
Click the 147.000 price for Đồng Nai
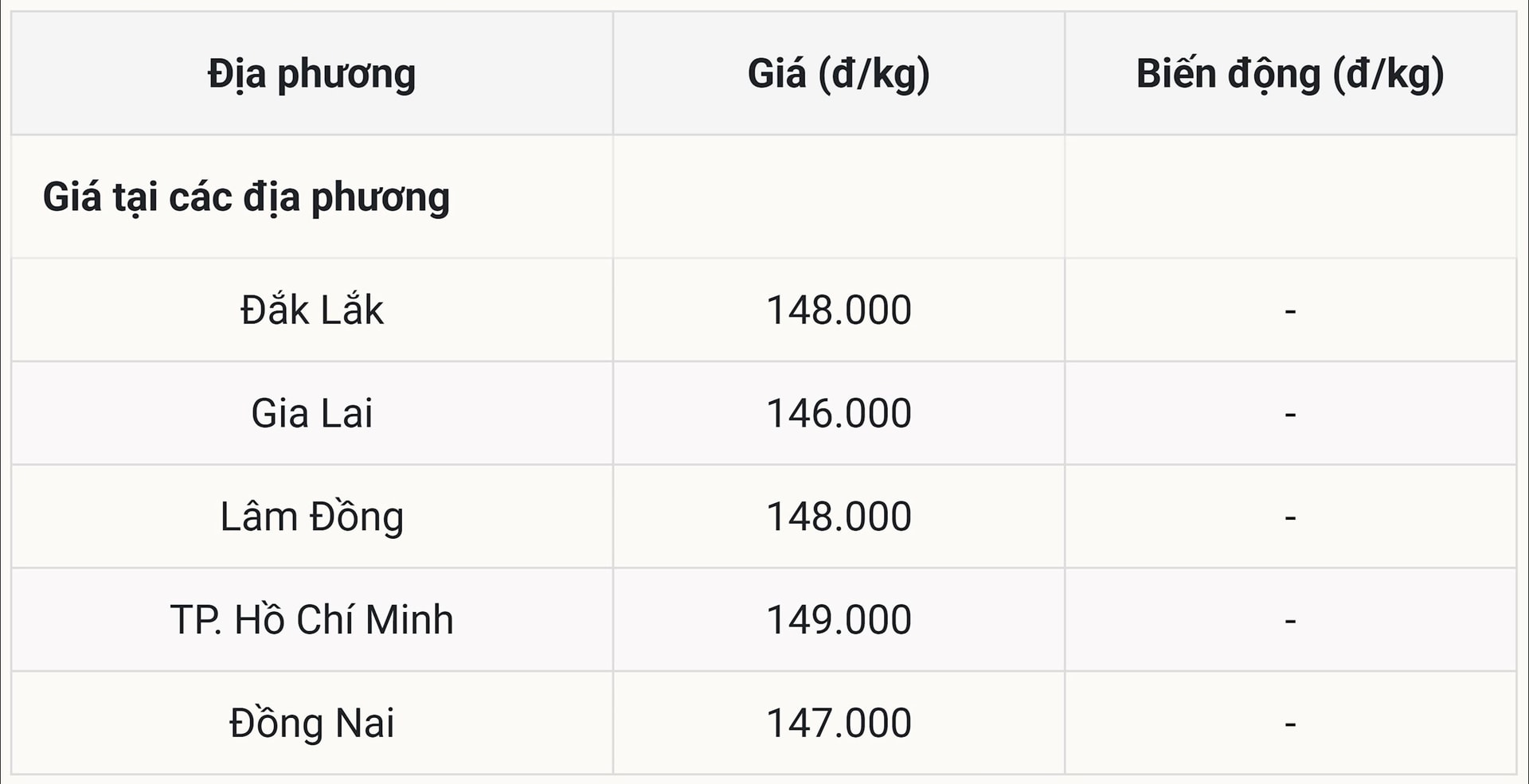[839, 723]
